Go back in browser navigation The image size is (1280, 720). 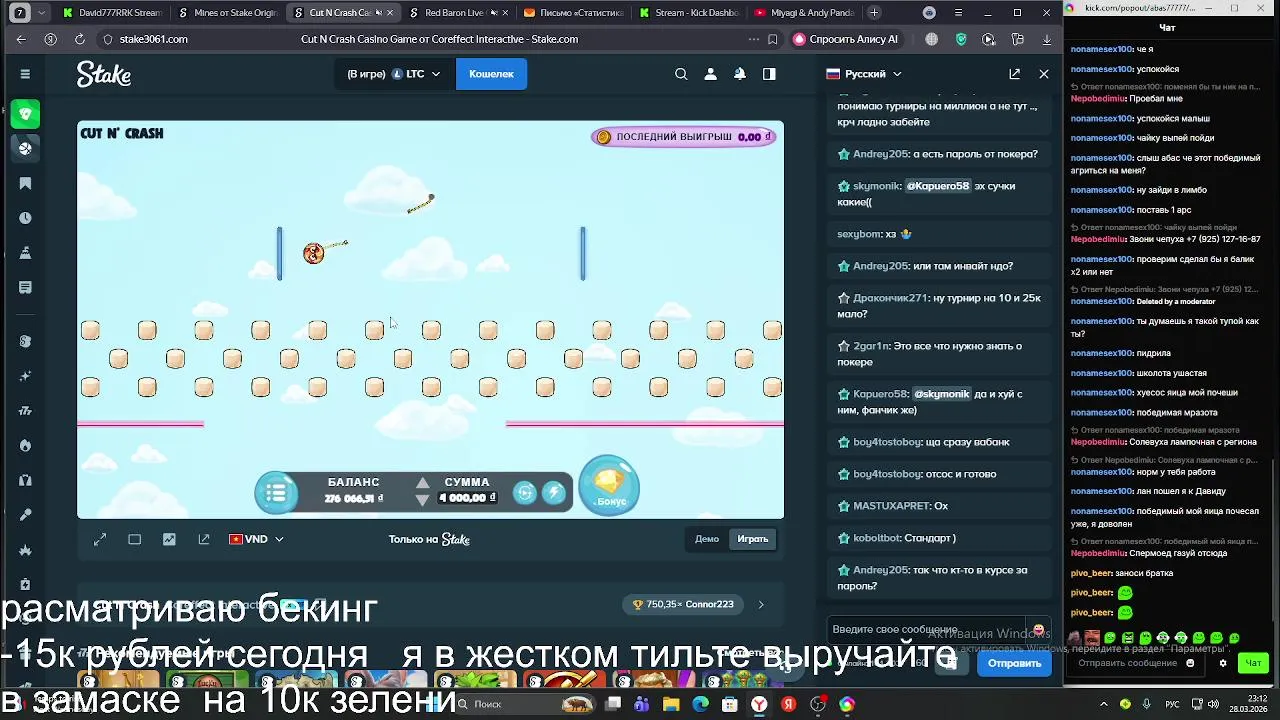pyautogui.click(x=21, y=39)
